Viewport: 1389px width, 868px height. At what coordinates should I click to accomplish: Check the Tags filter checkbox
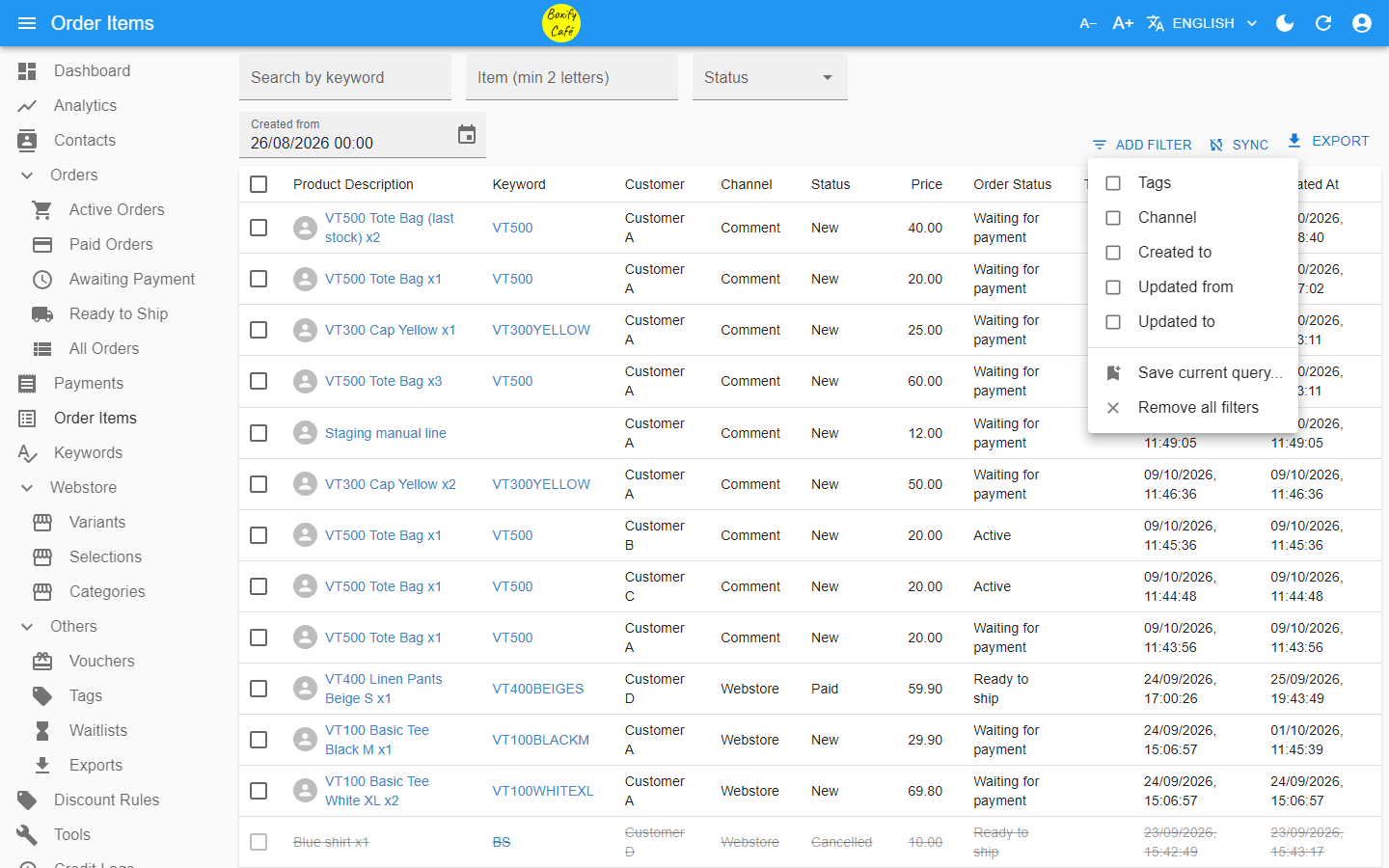(1113, 183)
